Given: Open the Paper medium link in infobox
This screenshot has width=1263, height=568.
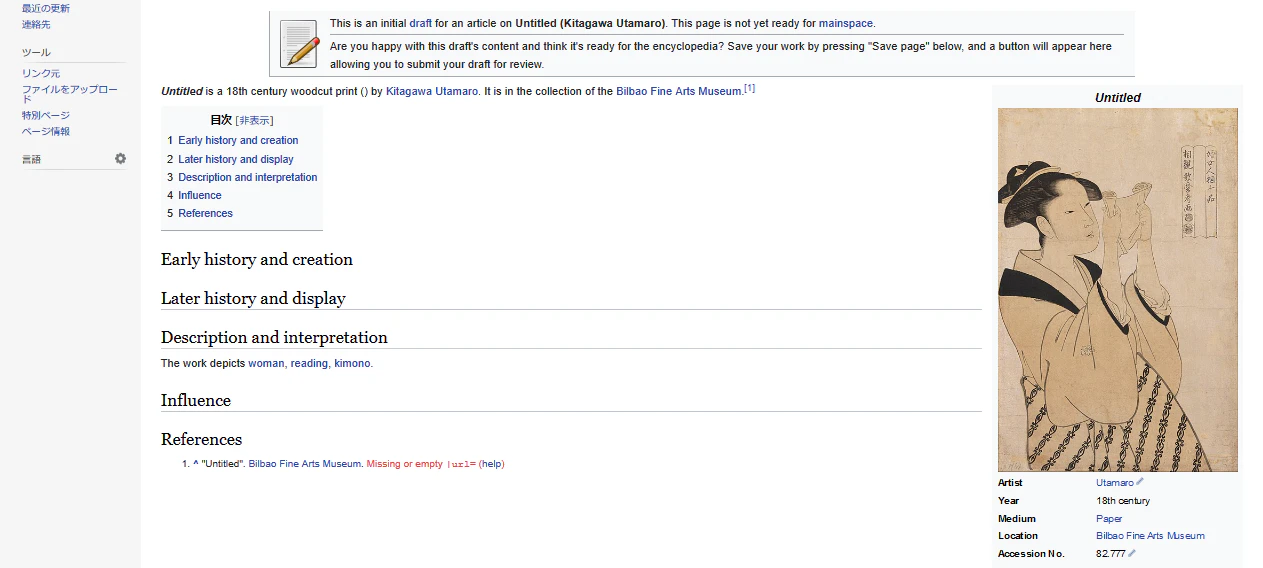Looking at the screenshot, I should click(x=1109, y=518).
